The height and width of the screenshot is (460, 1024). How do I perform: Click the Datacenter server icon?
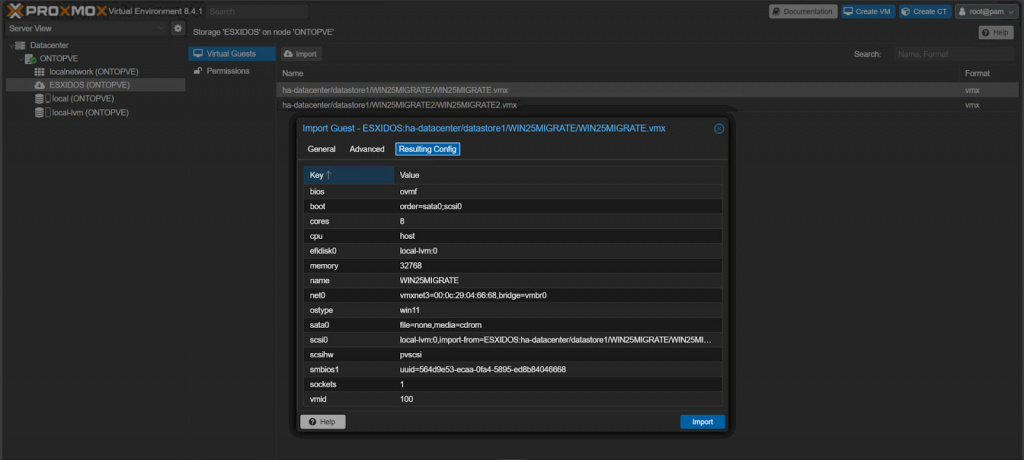pyautogui.click(x=20, y=45)
